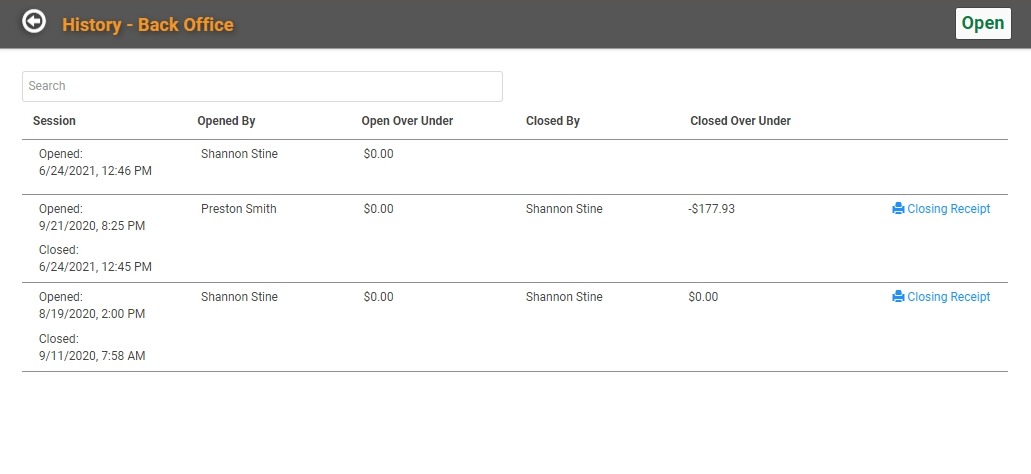This screenshot has height=474, width=1031.
Task: Click the green Open button
Action: [x=983, y=24]
